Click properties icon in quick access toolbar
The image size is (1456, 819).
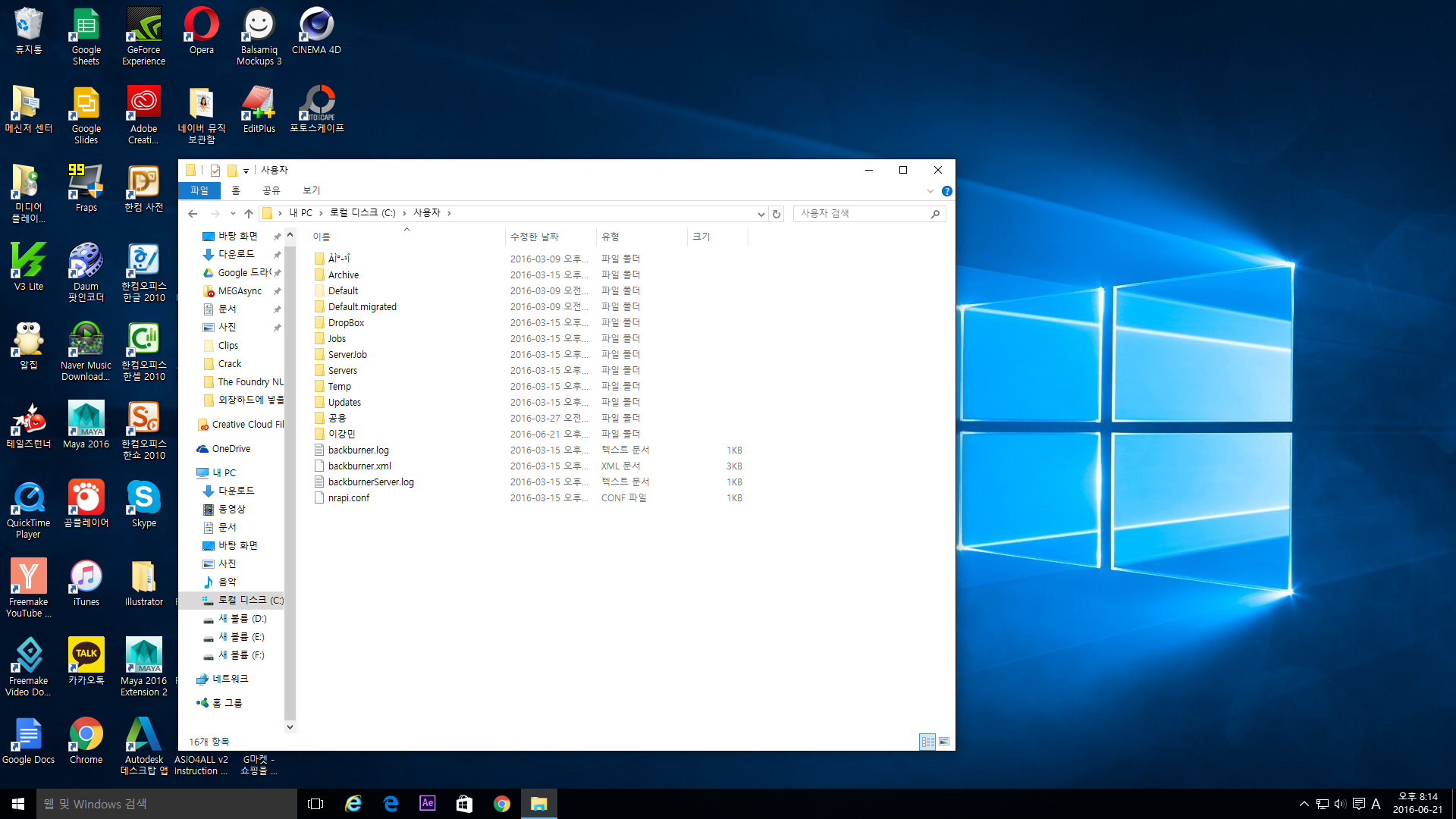[215, 171]
